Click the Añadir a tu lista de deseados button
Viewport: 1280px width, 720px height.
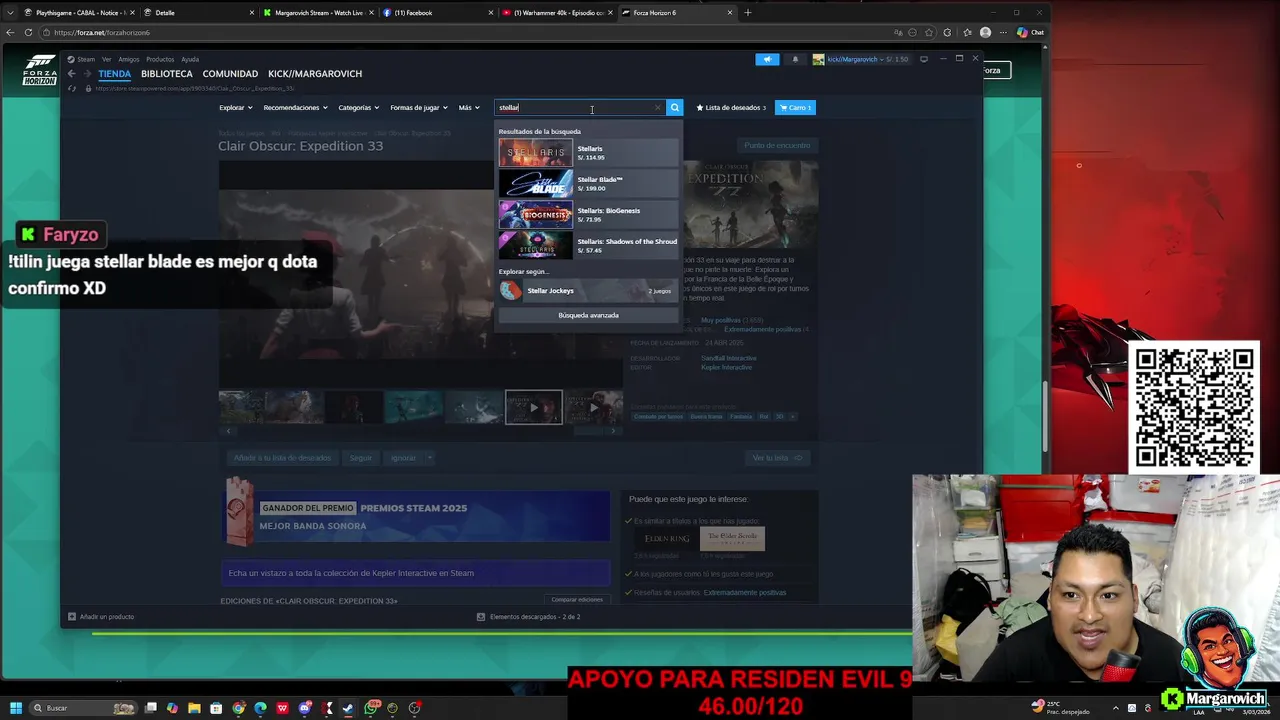[x=282, y=458]
